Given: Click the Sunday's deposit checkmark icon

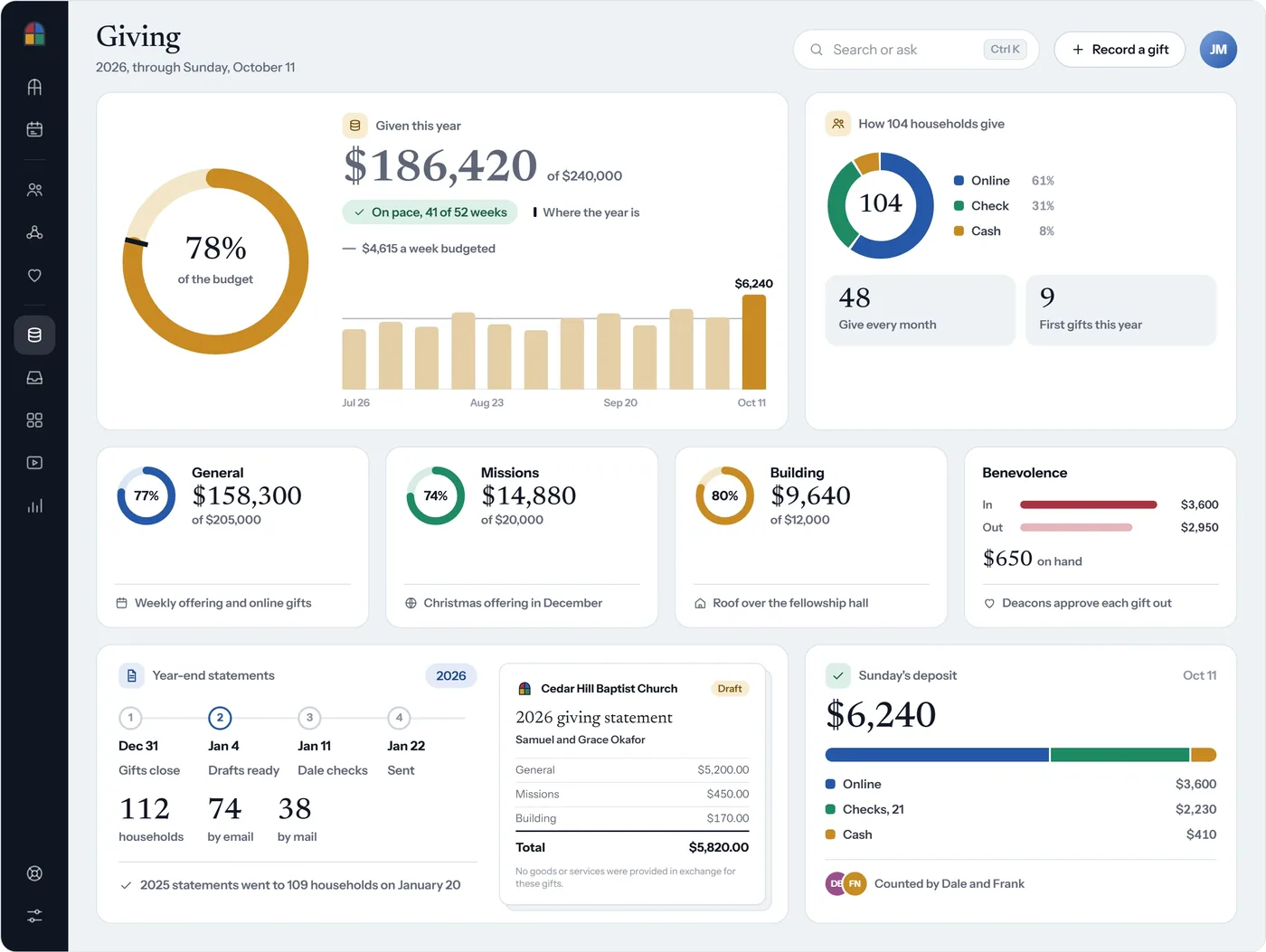Looking at the screenshot, I should pos(838,675).
